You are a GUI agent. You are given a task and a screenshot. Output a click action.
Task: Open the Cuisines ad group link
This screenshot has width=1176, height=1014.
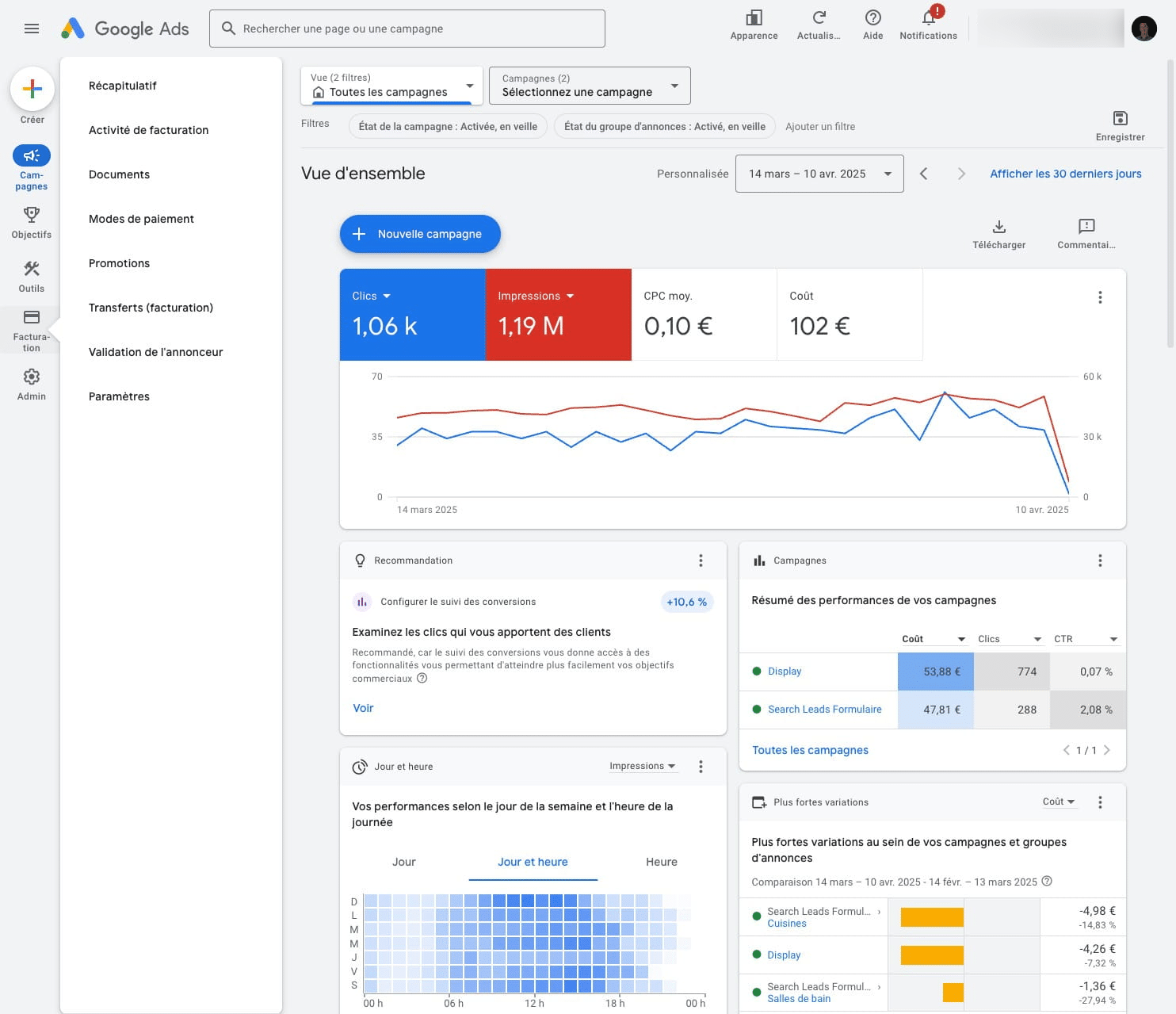tap(787, 924)
